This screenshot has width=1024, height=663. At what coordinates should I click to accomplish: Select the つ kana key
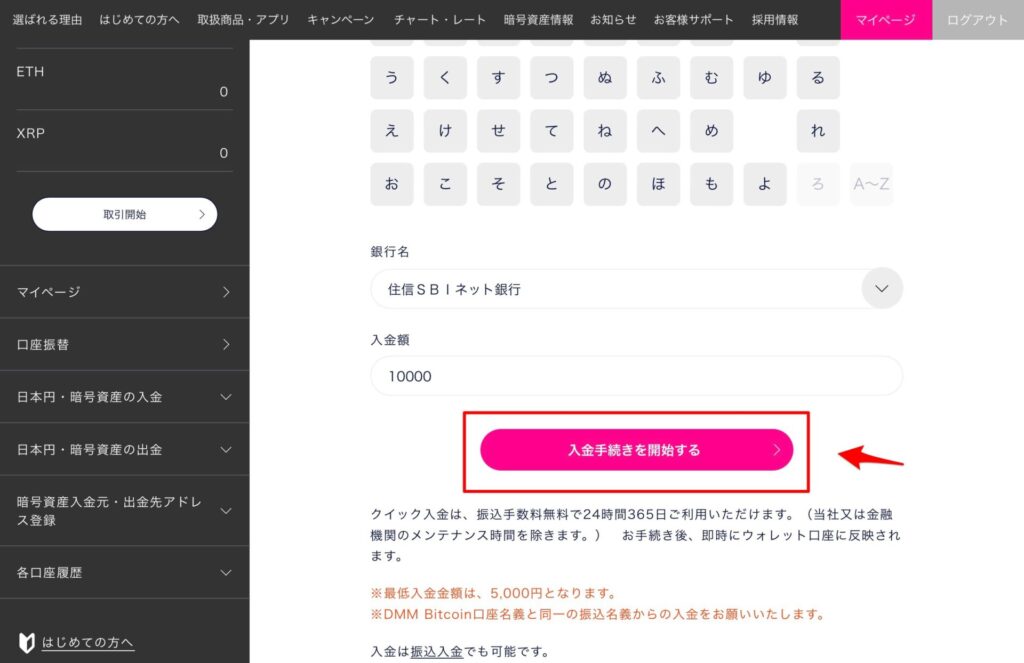552,78
